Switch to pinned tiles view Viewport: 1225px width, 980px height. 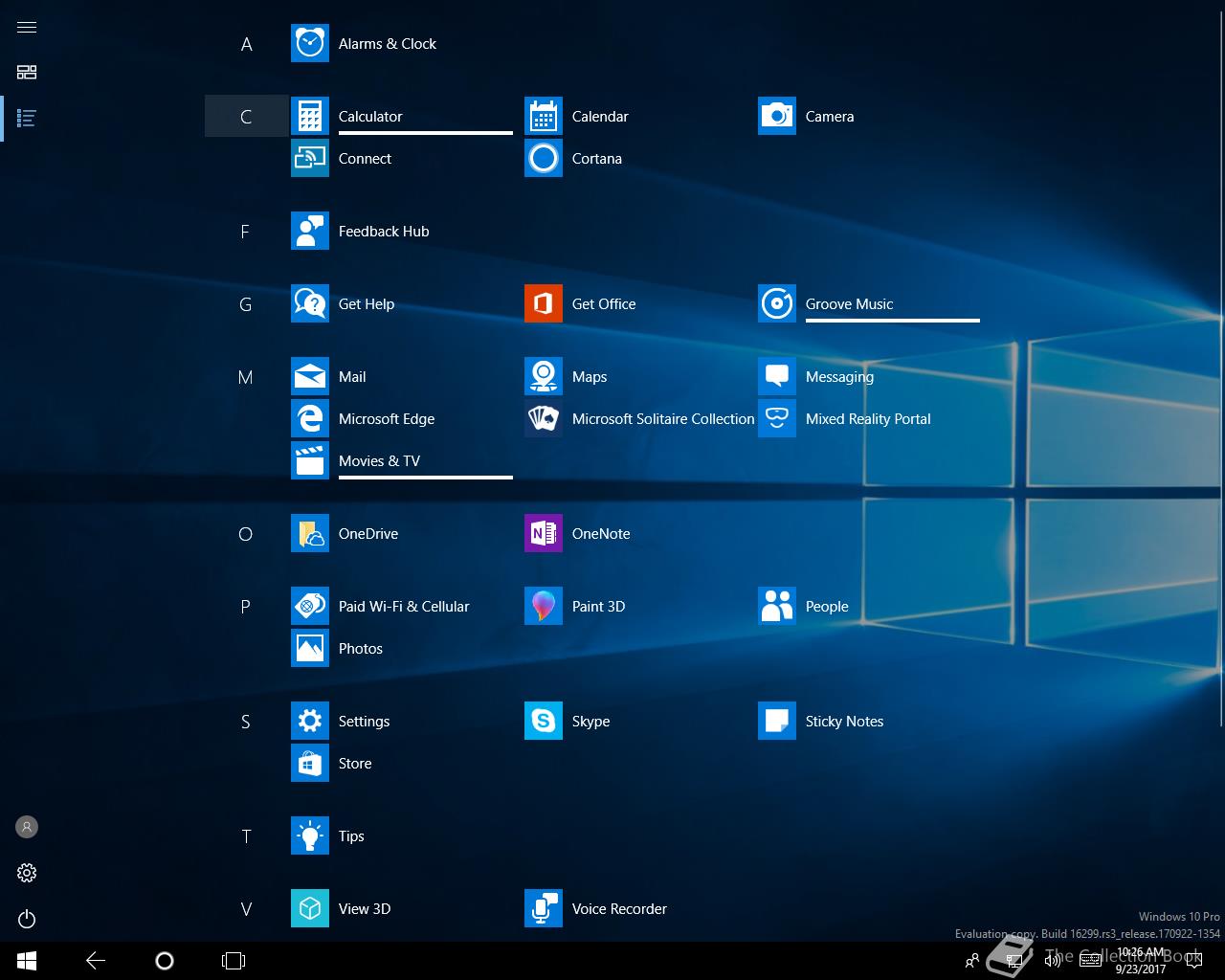coord(27,72)
